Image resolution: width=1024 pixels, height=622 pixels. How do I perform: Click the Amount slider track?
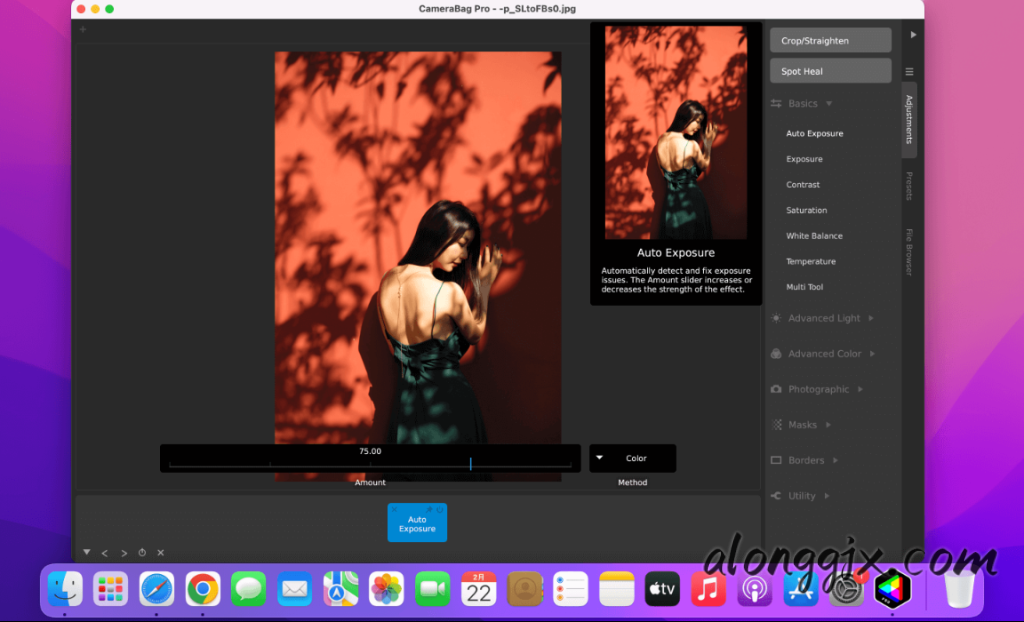370,464
